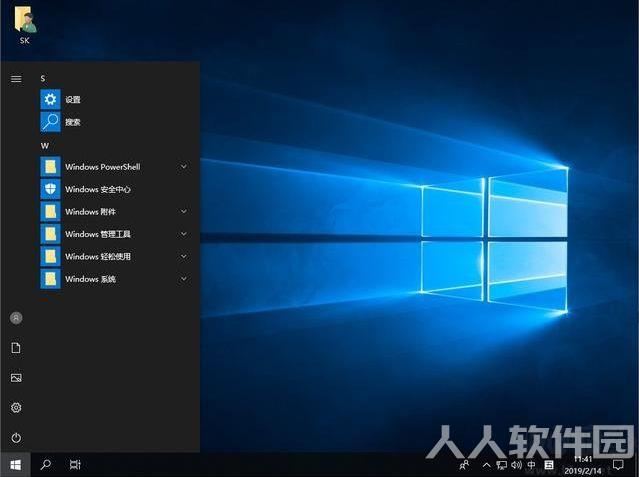This screenshot has width=639, height=477.
Task: Switch input language 中 indicator
Action: (x=531, y=465)
